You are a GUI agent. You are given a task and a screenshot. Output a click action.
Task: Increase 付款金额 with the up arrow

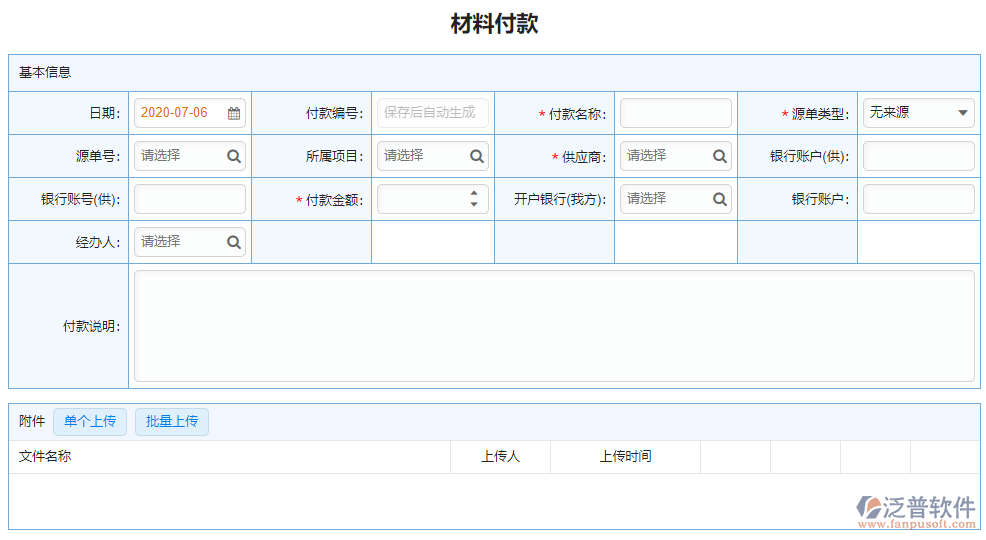(474, 193)
